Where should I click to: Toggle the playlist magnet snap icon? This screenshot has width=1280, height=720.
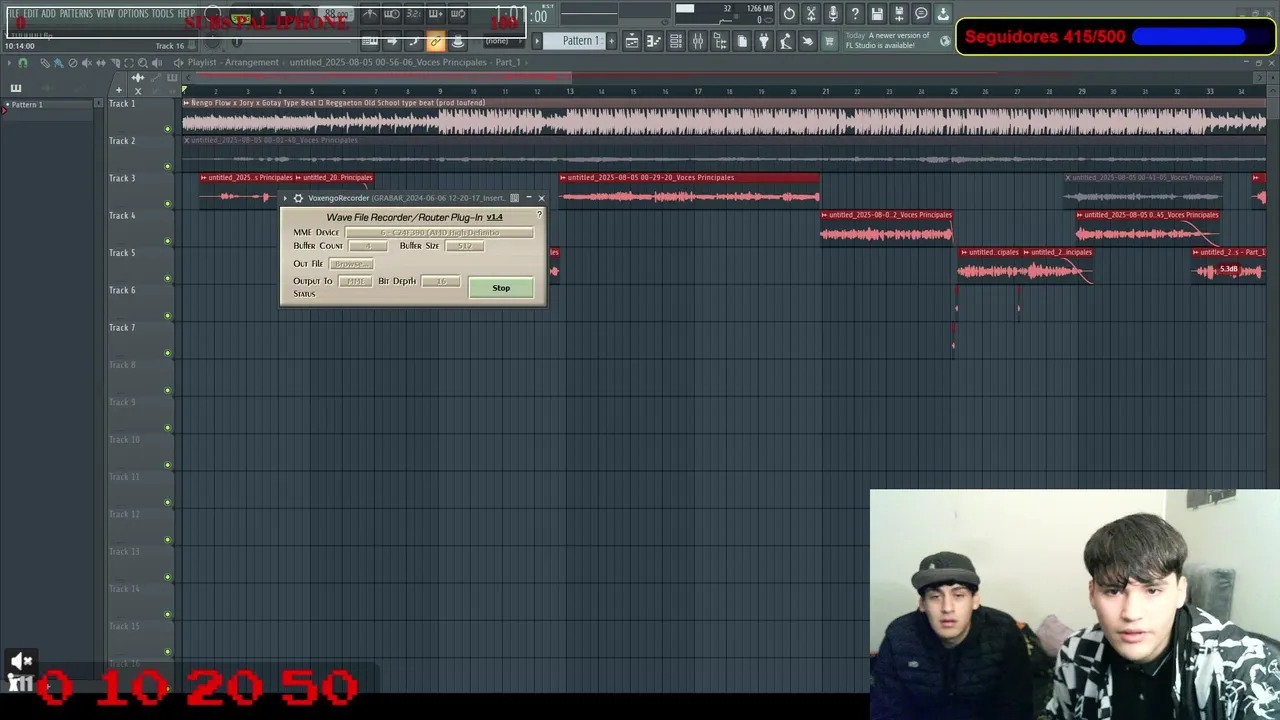(x=23, y=63)
